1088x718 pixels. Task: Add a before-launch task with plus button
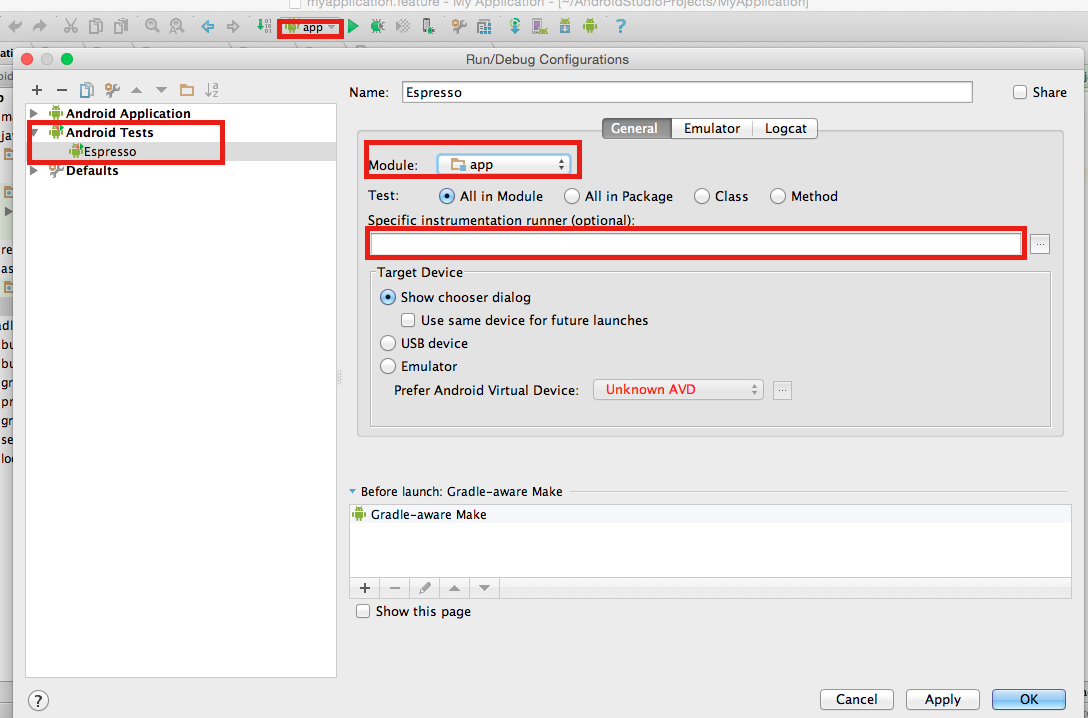tap(365, 588)
